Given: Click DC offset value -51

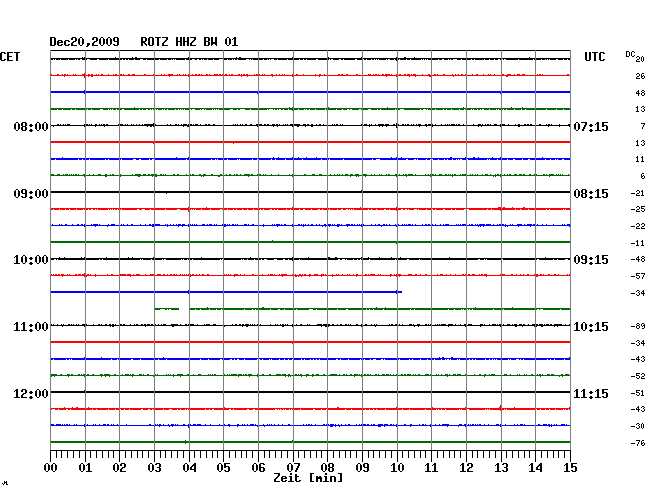Looking at the screenshot, I should click(x=638, y=393).
